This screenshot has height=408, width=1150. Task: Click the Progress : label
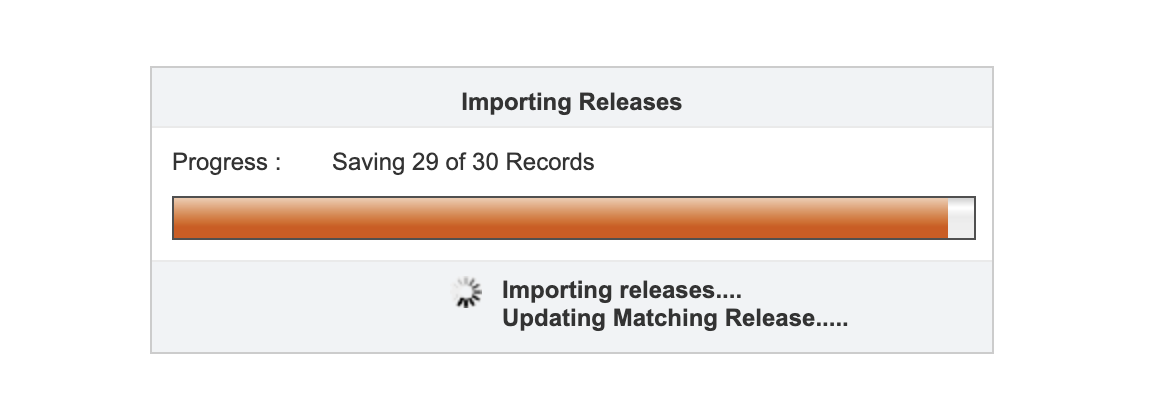tap(227, 161)
